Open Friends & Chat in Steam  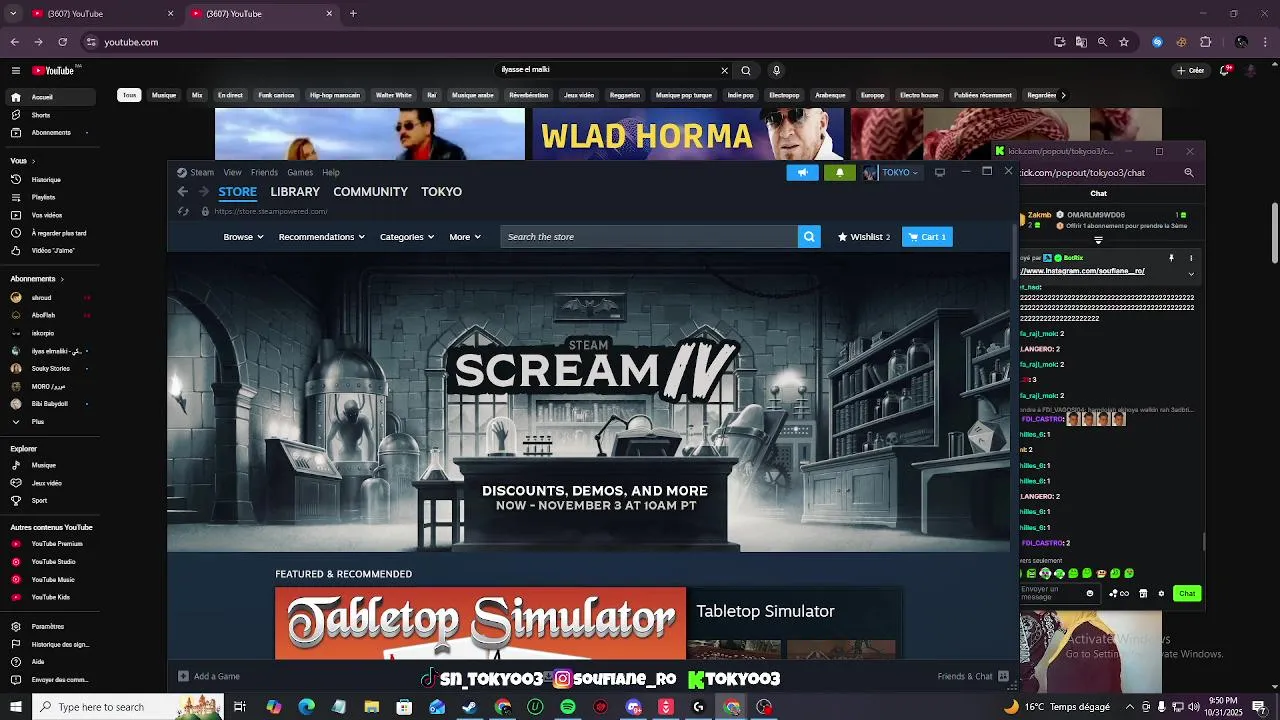tap(971, 676)
